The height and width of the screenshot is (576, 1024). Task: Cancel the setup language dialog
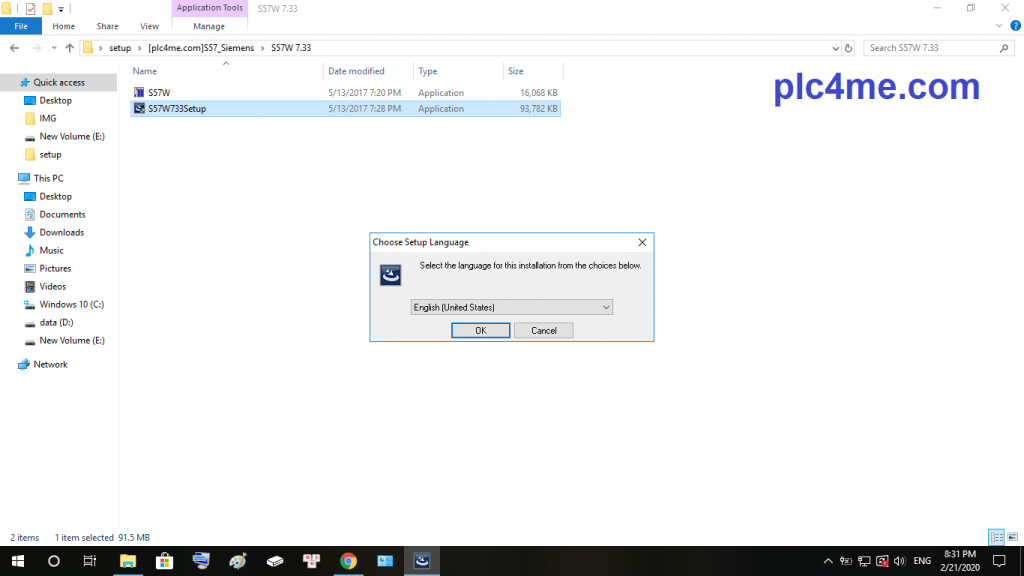543,330
